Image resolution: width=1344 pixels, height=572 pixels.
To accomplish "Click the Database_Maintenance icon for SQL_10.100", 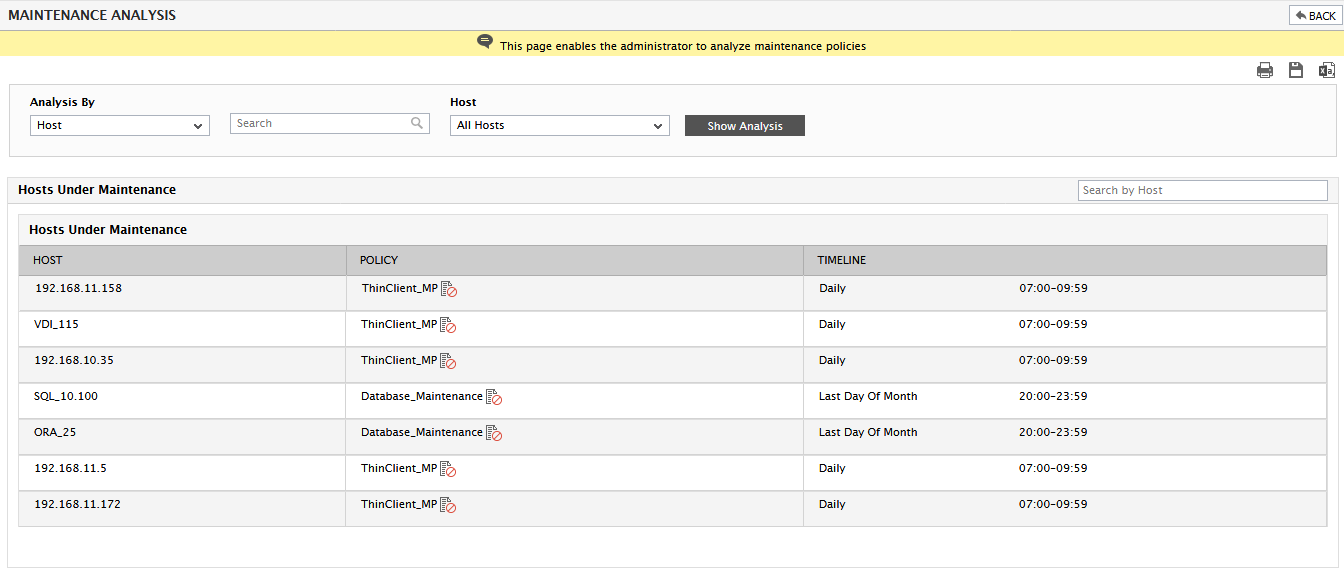I will pos(494,397).
